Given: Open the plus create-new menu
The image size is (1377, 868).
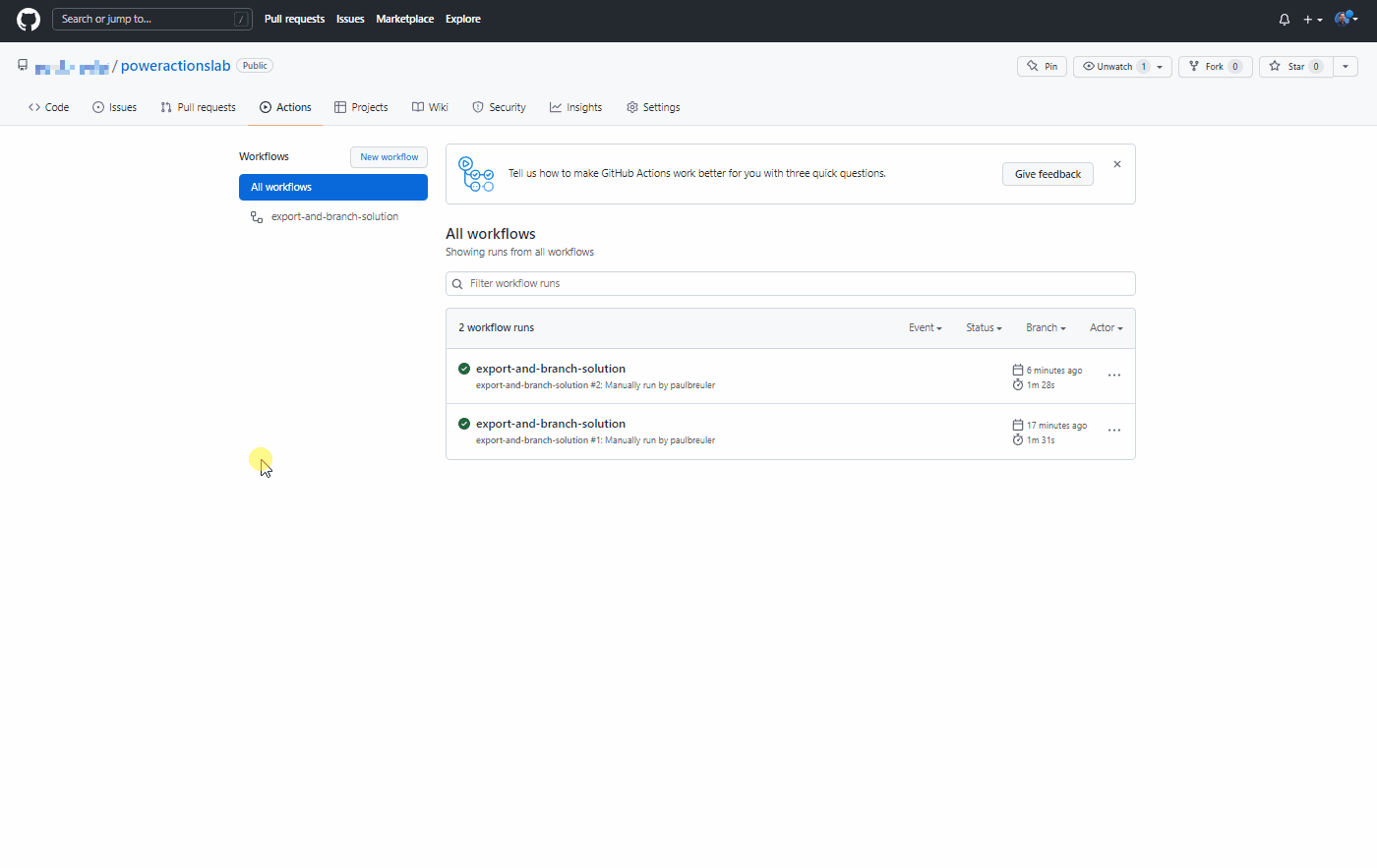Looking at the screenshot, I should pos(1312,20).
